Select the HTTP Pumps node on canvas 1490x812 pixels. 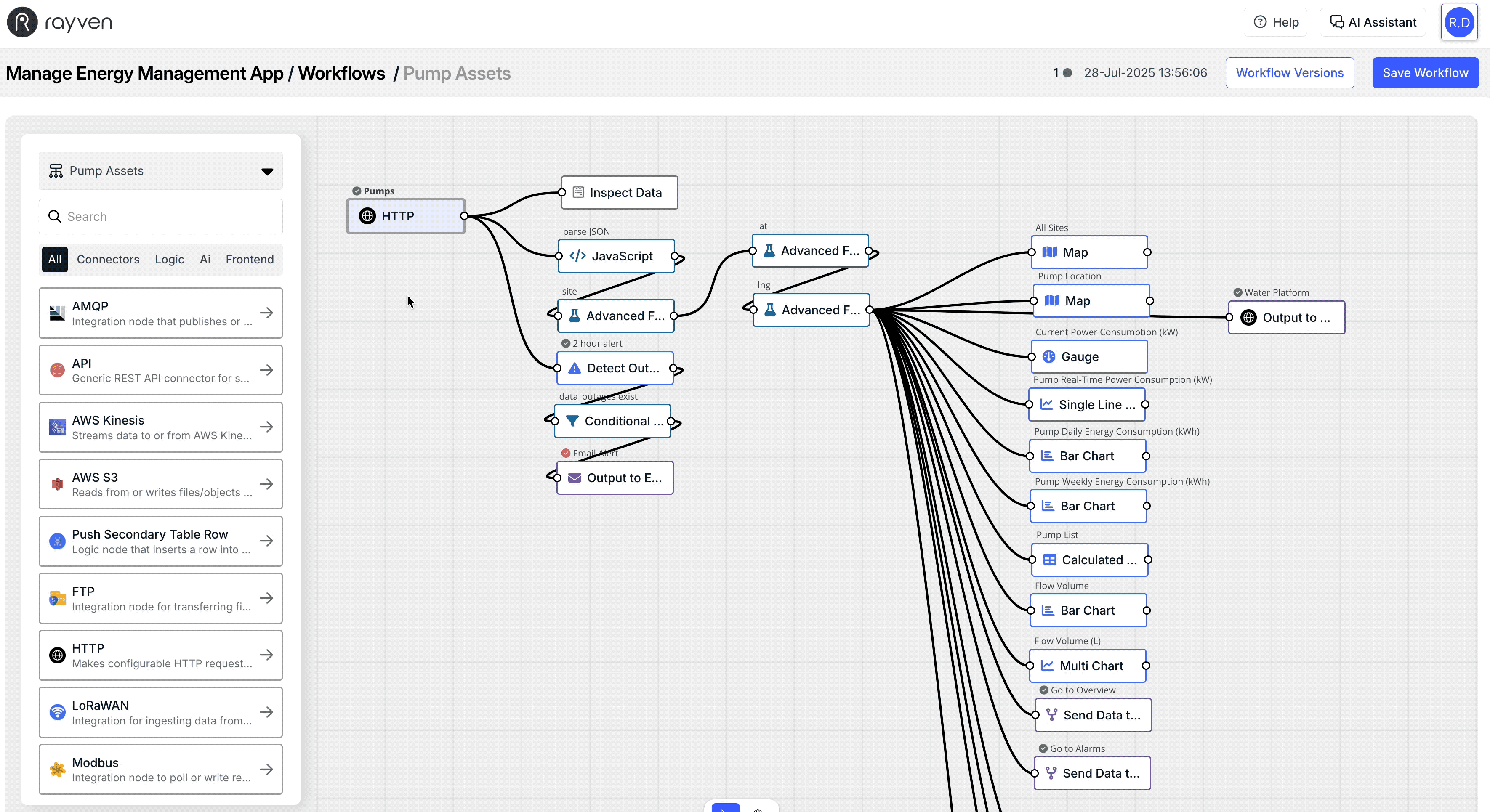point(405,216)
